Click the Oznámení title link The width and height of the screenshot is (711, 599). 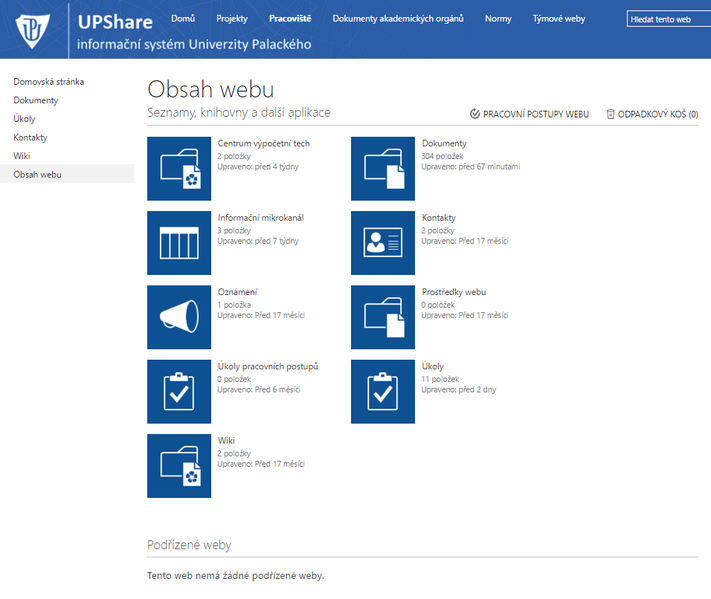[x=237, y=292]
